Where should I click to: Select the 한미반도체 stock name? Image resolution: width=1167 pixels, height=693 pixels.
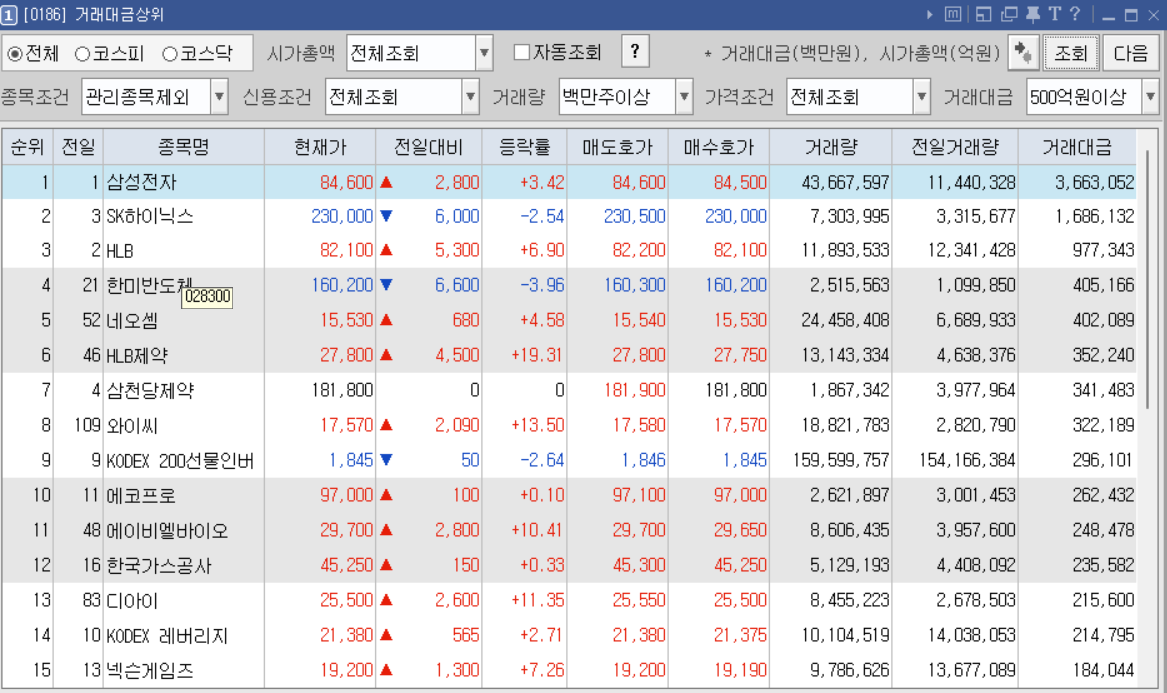pos(150,285)
